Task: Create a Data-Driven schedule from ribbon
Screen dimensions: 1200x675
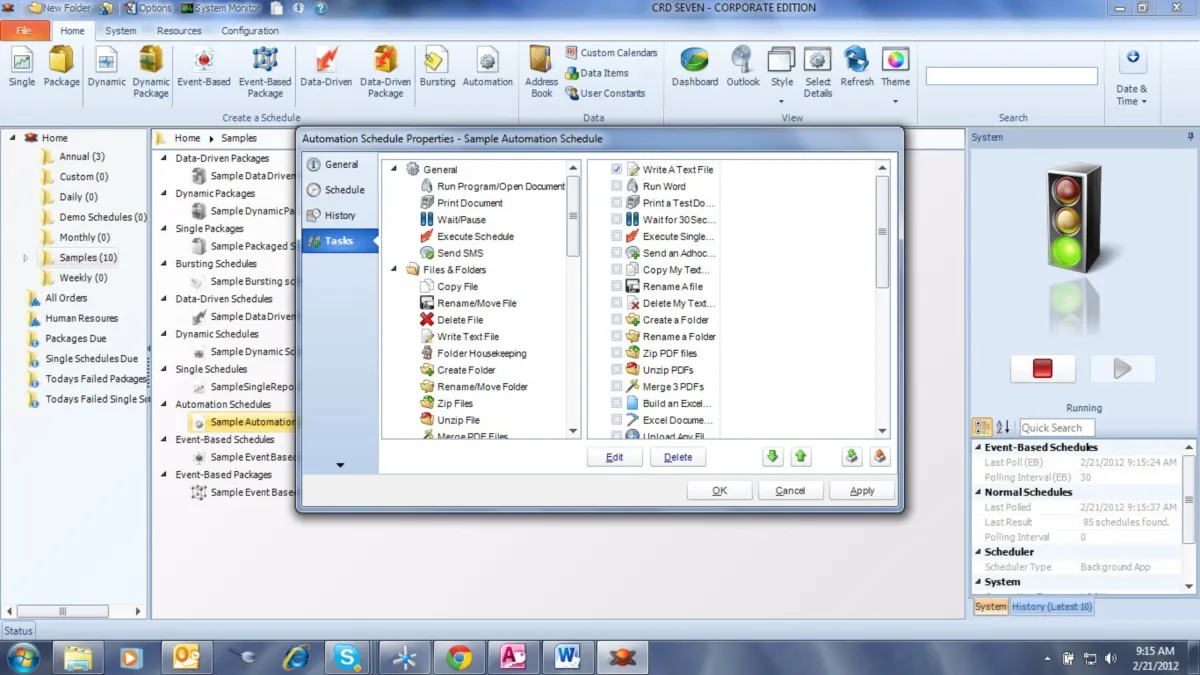Action: [x=326, y=67]
